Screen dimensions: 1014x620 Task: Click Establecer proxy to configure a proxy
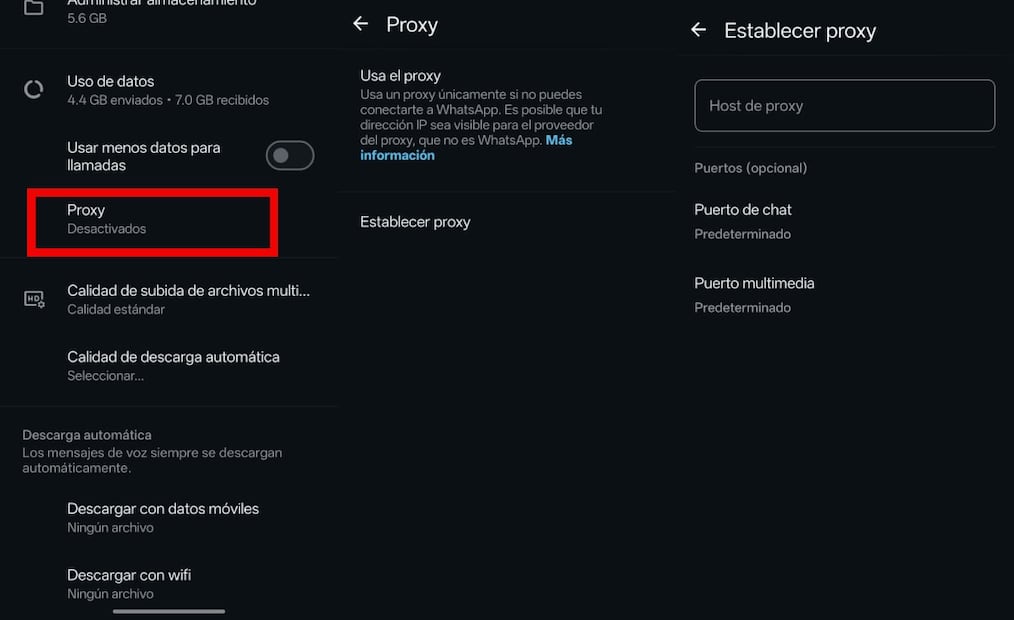click(415, 221)
